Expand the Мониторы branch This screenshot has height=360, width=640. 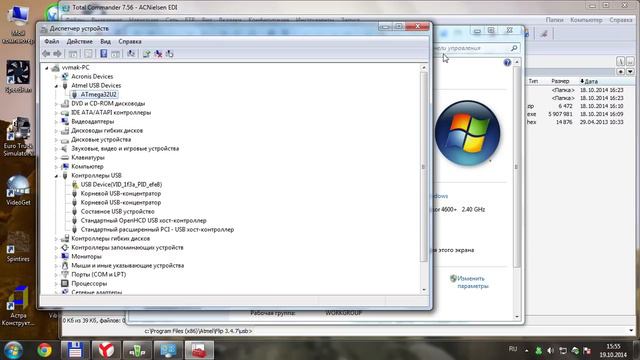56,257
